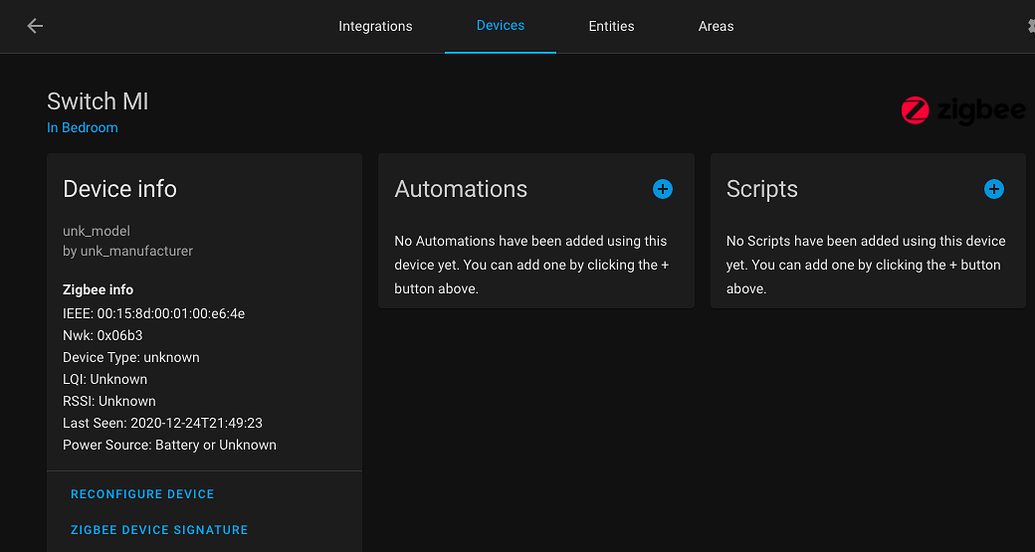Click the Device info heading
Screen dimensions: 1035x552
[x=119, y=189]
